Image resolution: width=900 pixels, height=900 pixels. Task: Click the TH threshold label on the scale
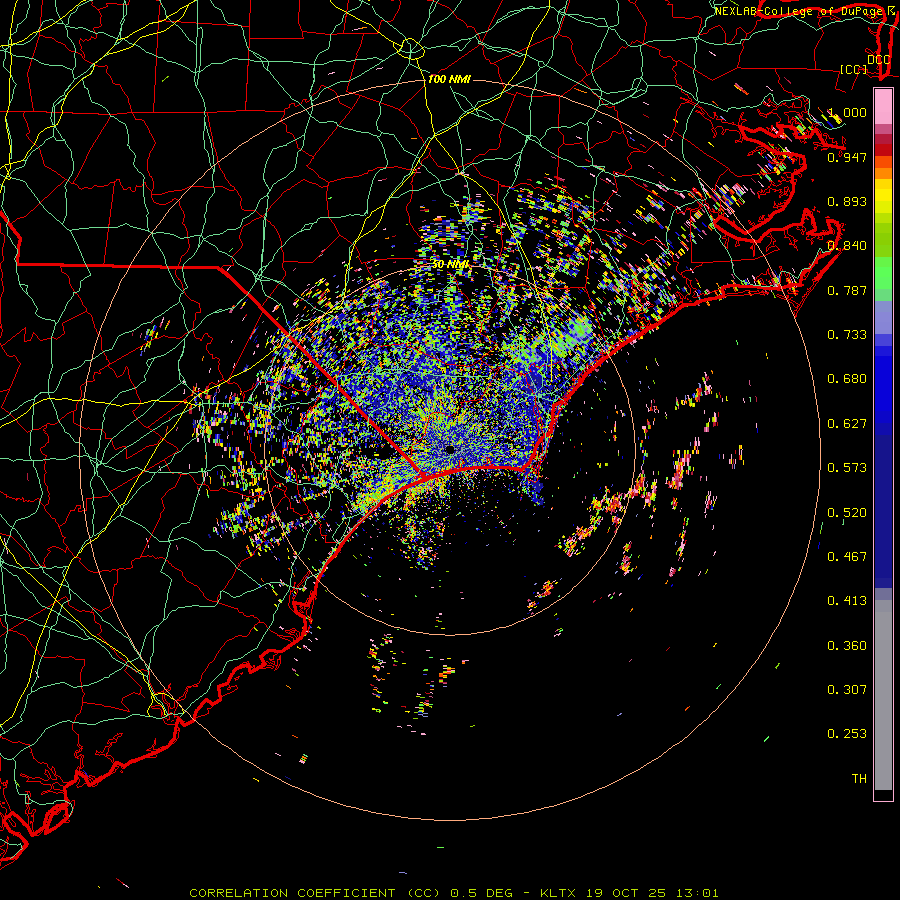pyautogui.click(x=859, y=779)
